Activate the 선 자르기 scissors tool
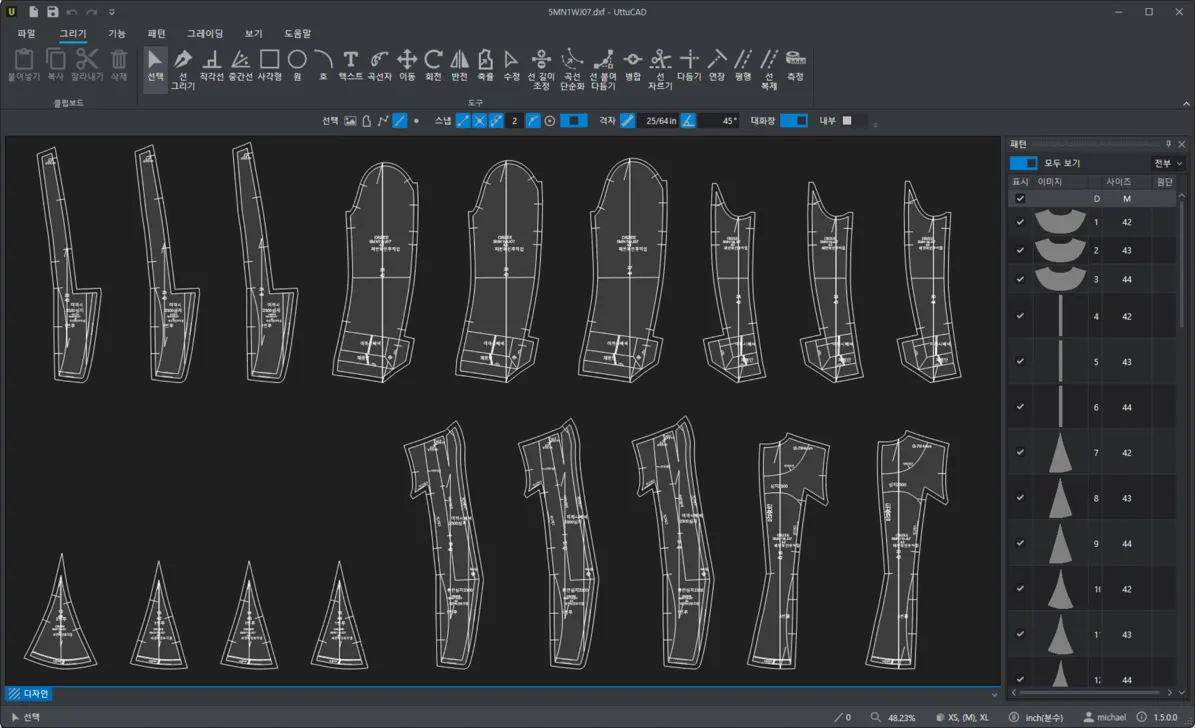This screenshot has height=728, width=1195. (x=660, y=69)
